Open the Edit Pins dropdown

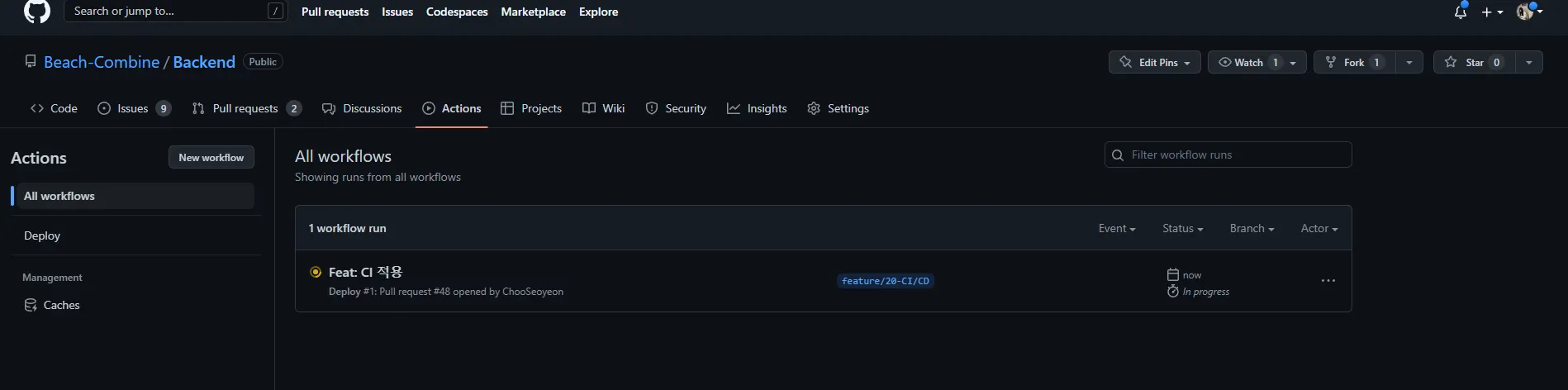(x=1154, y=62)
